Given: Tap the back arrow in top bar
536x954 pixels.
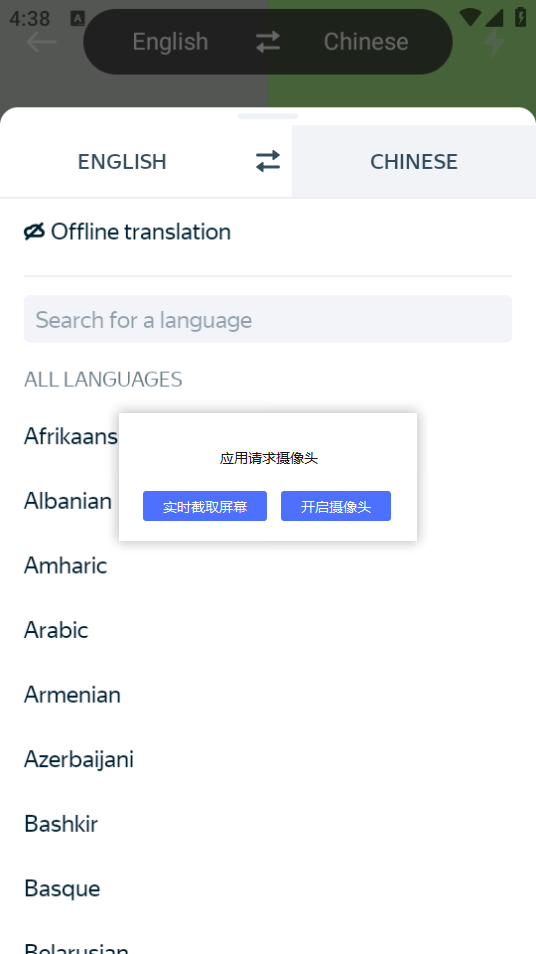Looking at the screenshot, I should coord(41,42).
